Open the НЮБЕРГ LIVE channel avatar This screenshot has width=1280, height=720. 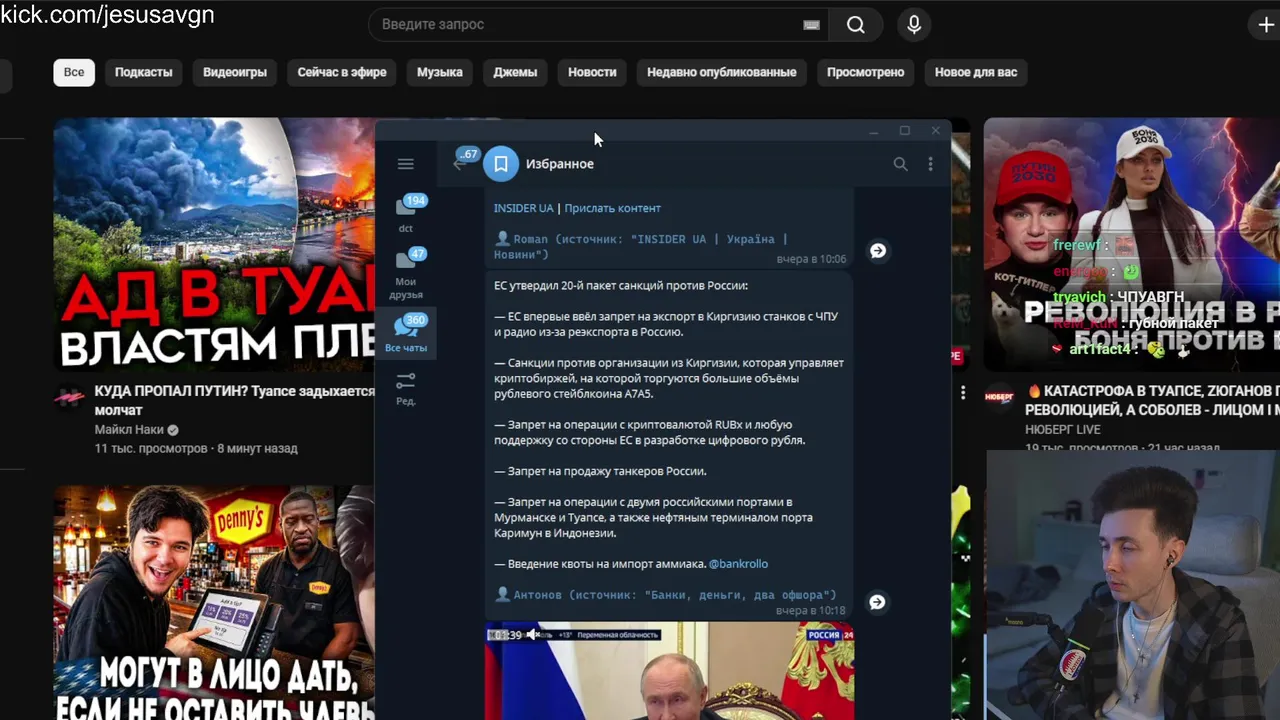pyautogui.click(x=1000, y=397)
